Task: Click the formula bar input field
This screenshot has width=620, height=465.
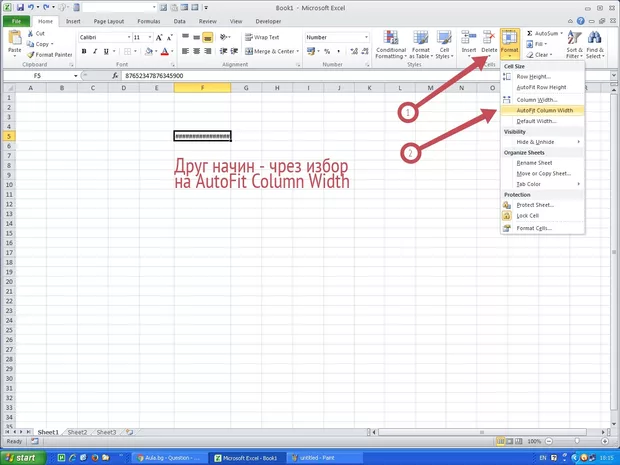Action: (x=300, y=75)
